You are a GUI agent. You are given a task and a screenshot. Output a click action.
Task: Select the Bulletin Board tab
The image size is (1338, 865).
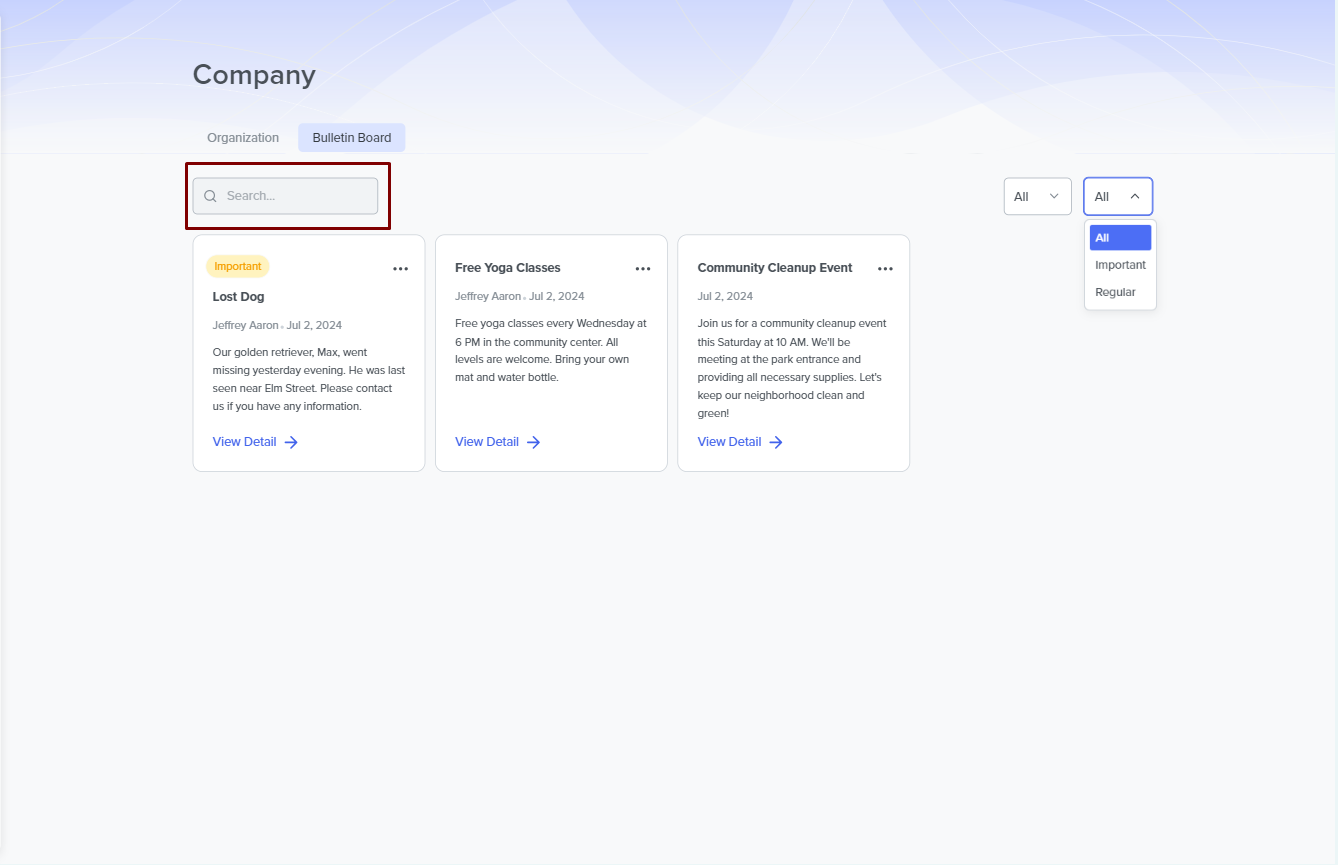[x=351, y=138]
